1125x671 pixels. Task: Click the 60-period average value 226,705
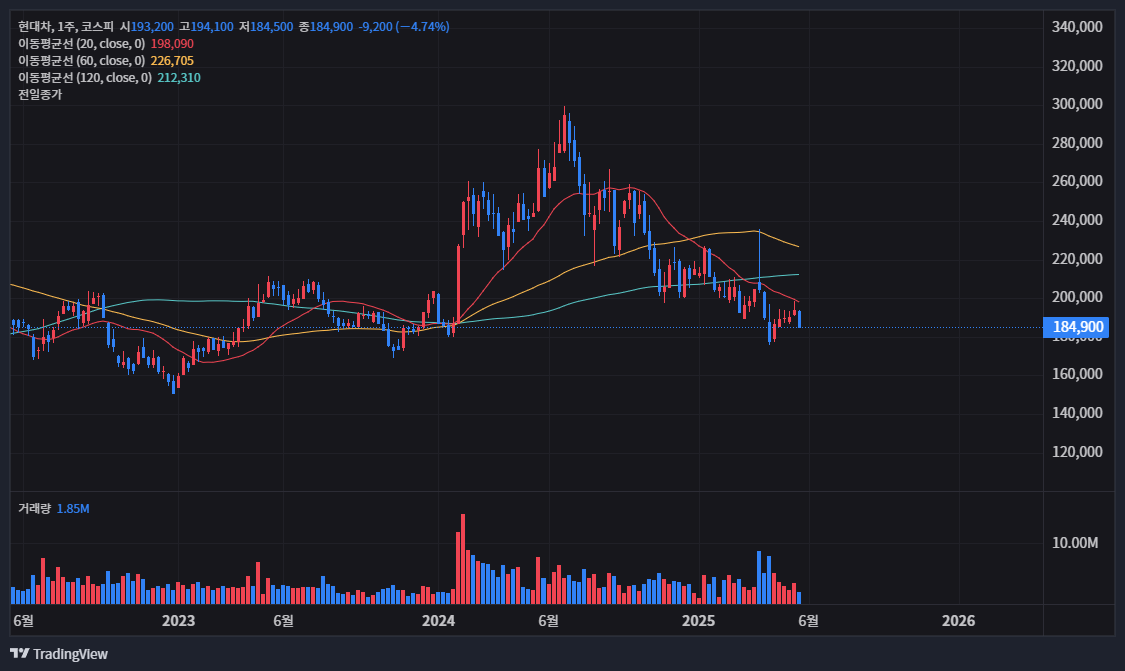(x=172, y=61)
